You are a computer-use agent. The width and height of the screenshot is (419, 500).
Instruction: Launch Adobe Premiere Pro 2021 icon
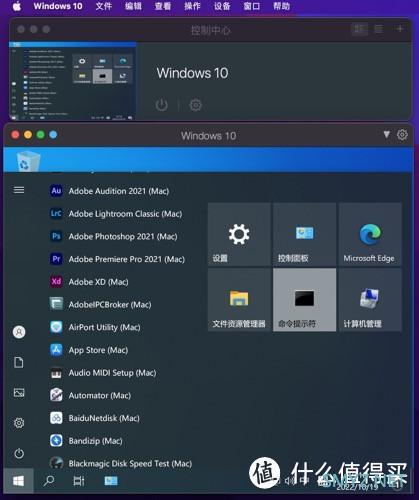coord(56,259)
